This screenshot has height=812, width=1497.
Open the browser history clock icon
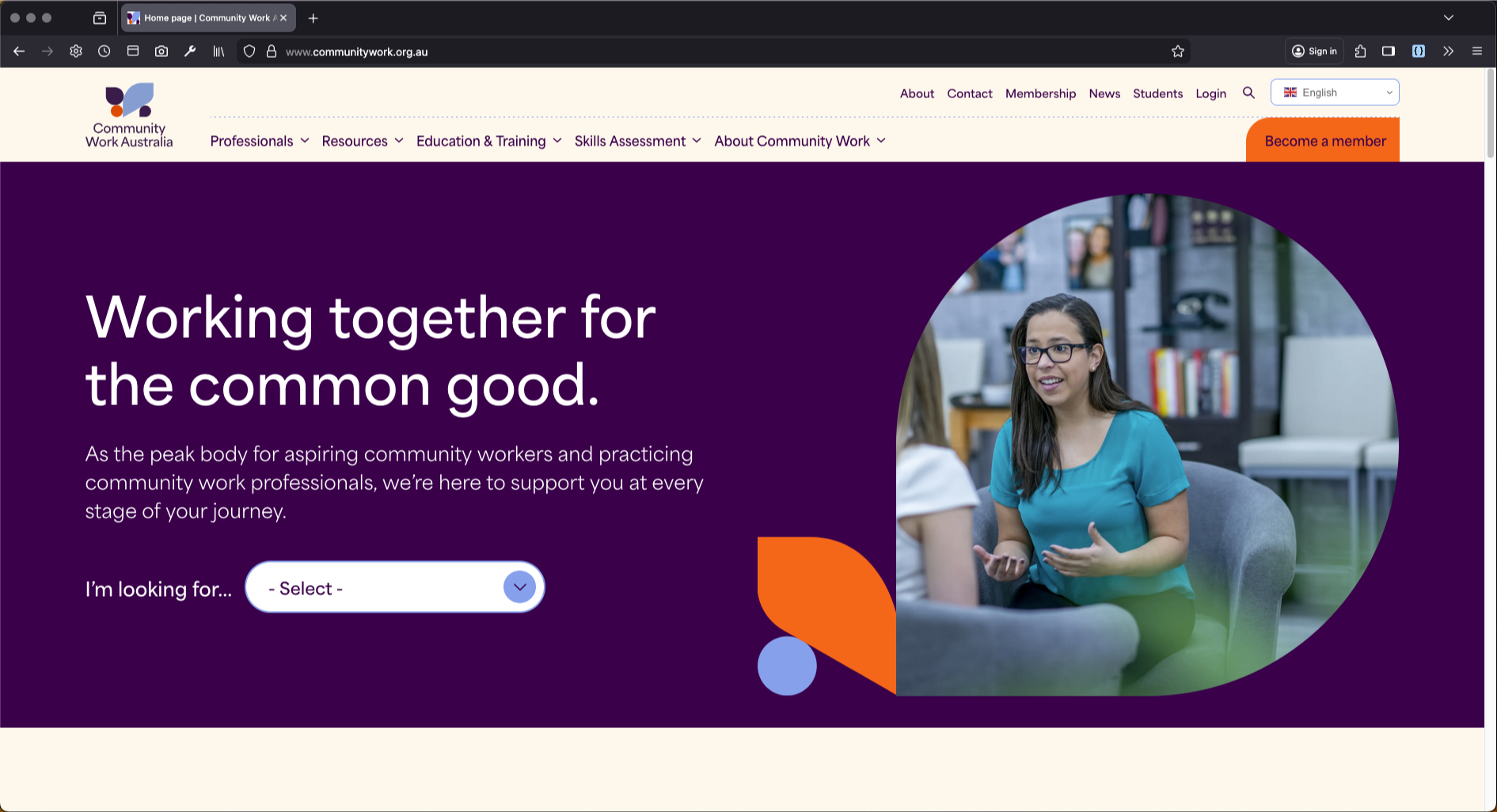104,51
